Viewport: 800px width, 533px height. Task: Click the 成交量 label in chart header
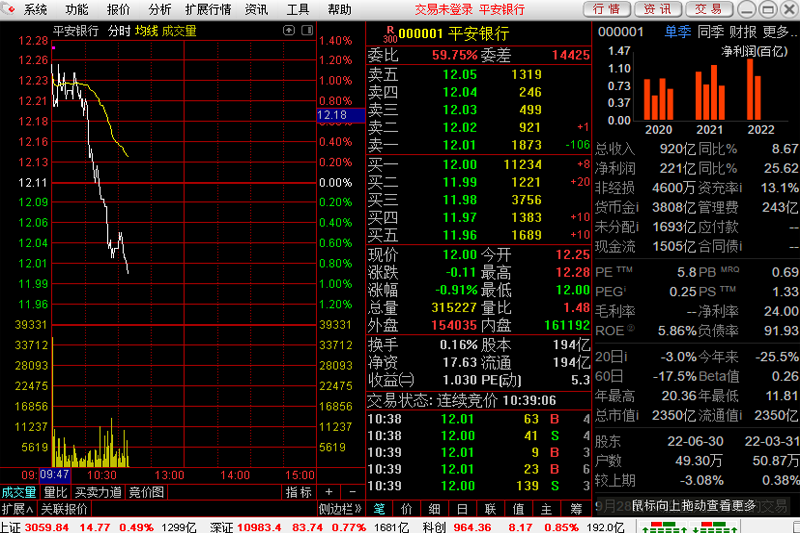pos(179,31)
